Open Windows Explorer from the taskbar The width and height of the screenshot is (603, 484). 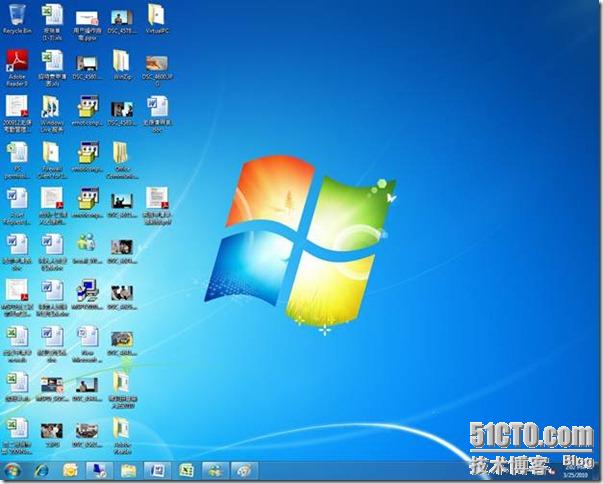pyautogui.click(x=128, y=471)
